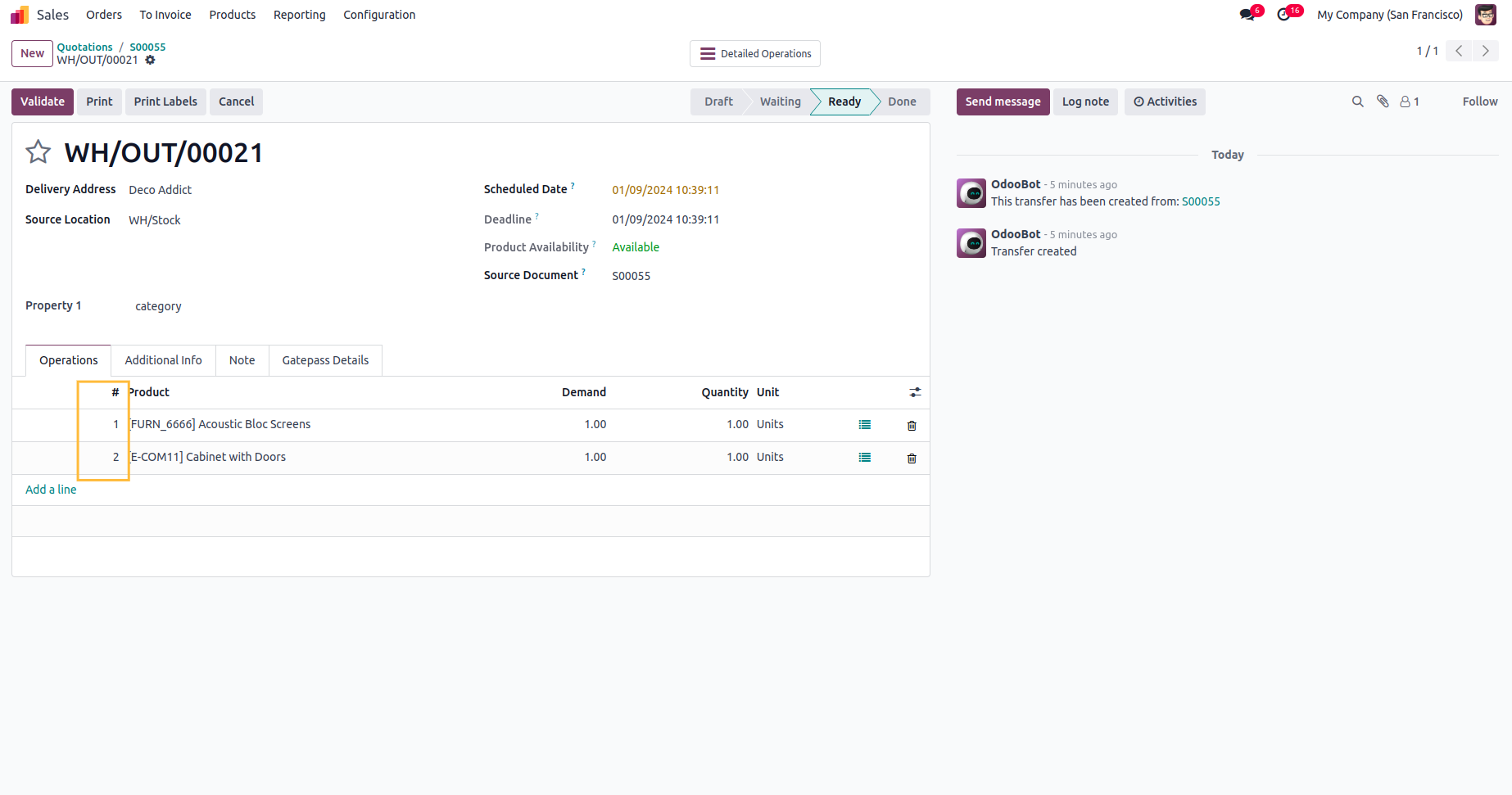Open the Detailed Operations smart button
This screenshot has width=1512, height=795.
coord(754,54)
